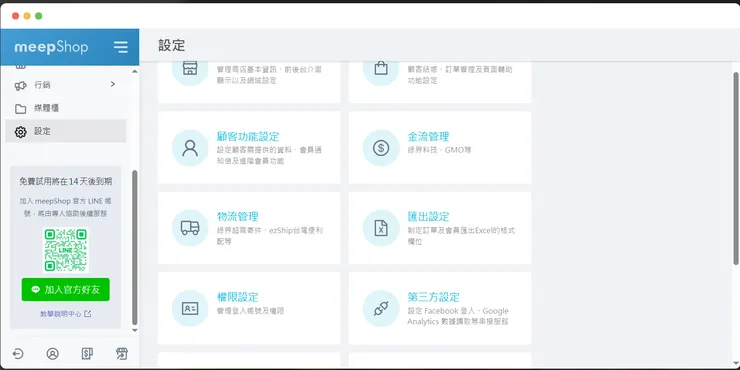Open the 物流管理 title link
The width and height of the screenshot is (740, 370).
[x=237, y=217]
